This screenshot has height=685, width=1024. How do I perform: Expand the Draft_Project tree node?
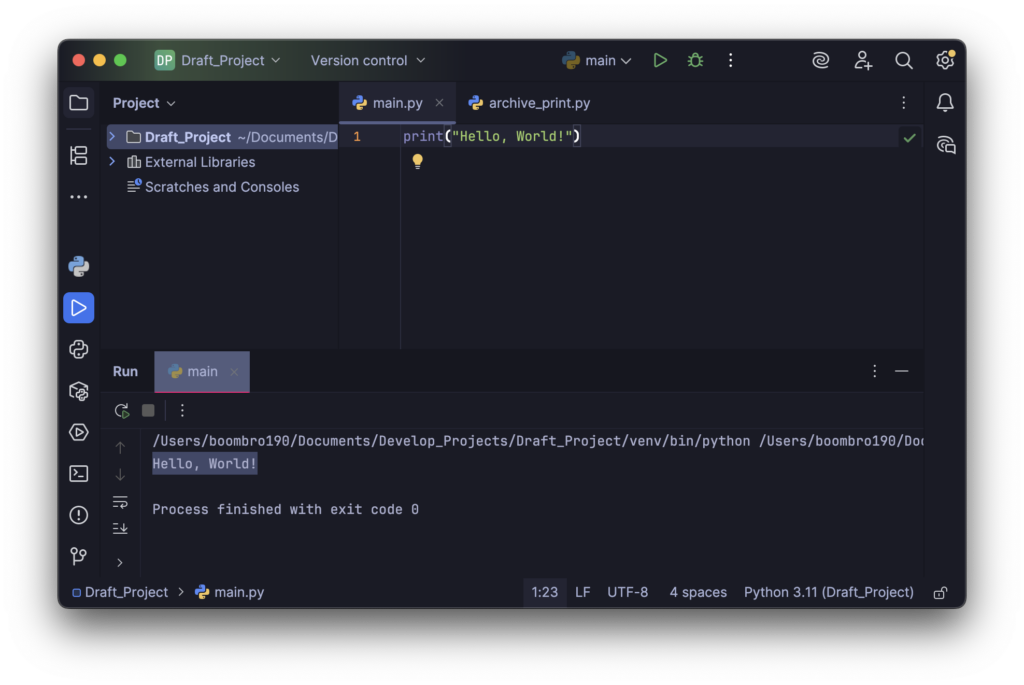click(x=112, y=137)
